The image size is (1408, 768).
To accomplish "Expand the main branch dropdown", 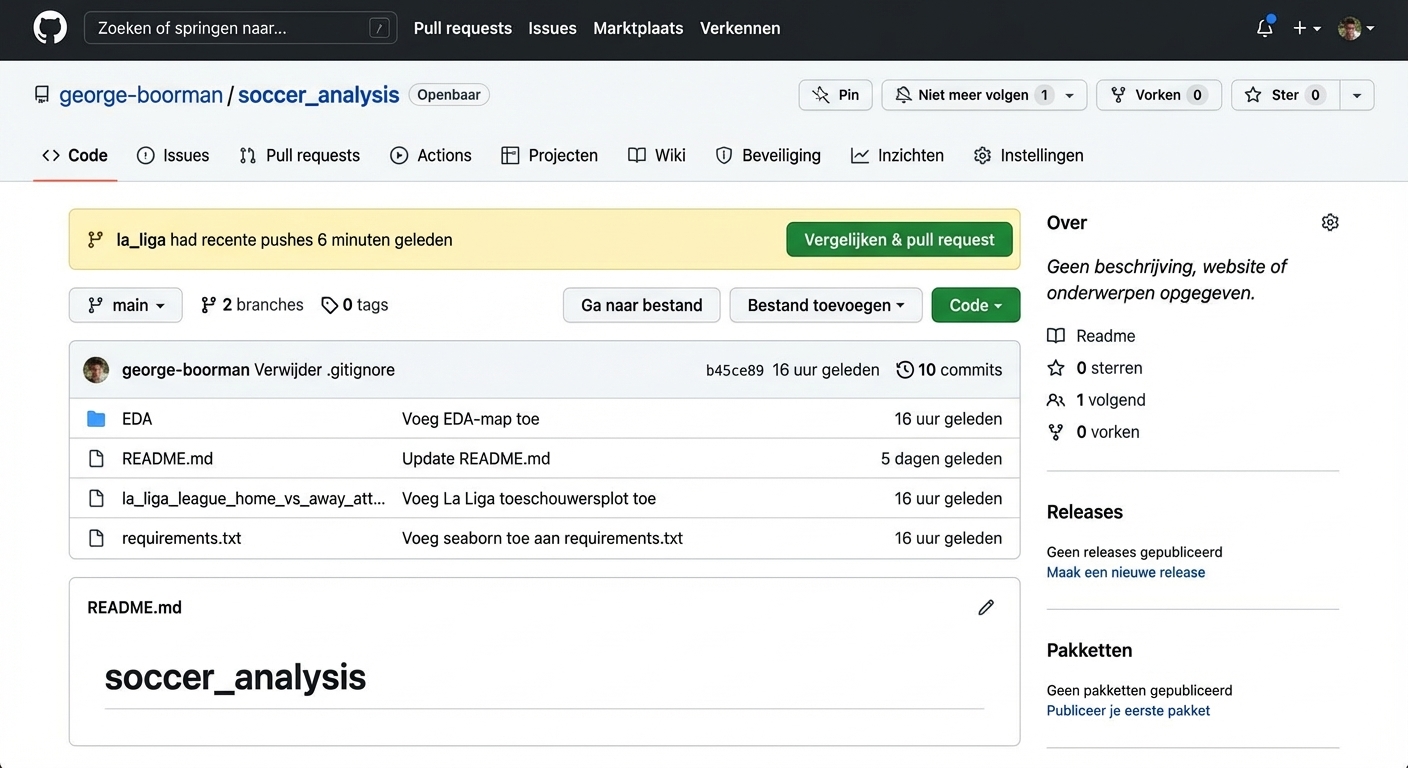I will point(125,305).
